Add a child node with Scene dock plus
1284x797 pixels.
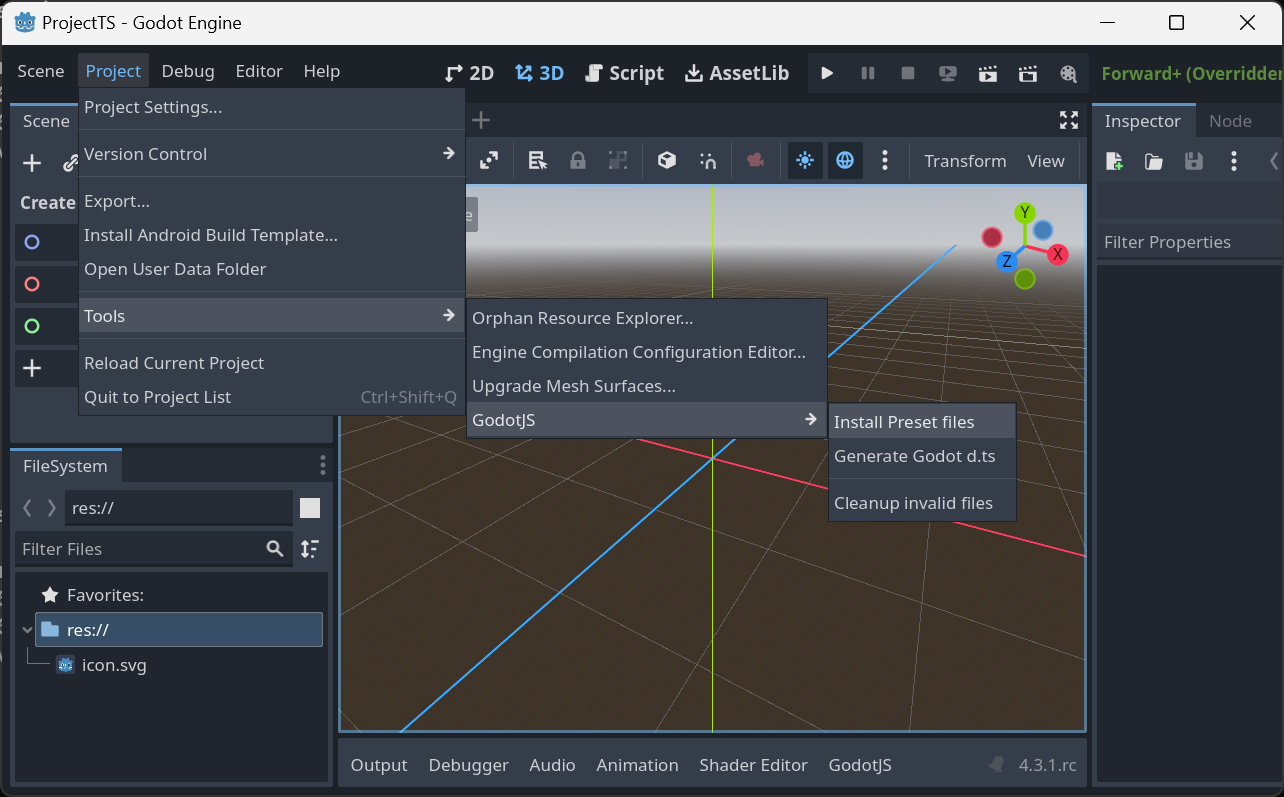click(x=32, y=163)
